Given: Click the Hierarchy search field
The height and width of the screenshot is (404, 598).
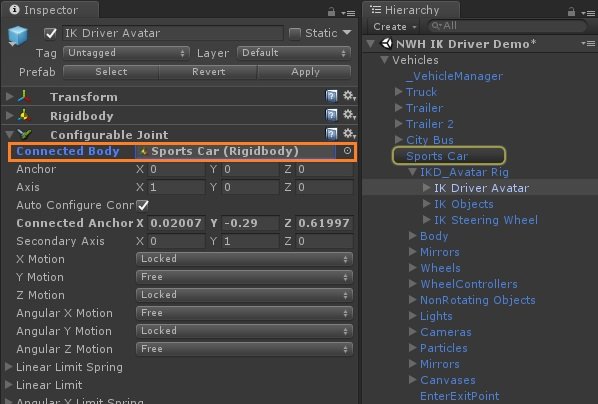Looking at the screenshot, I should (508, 26).
